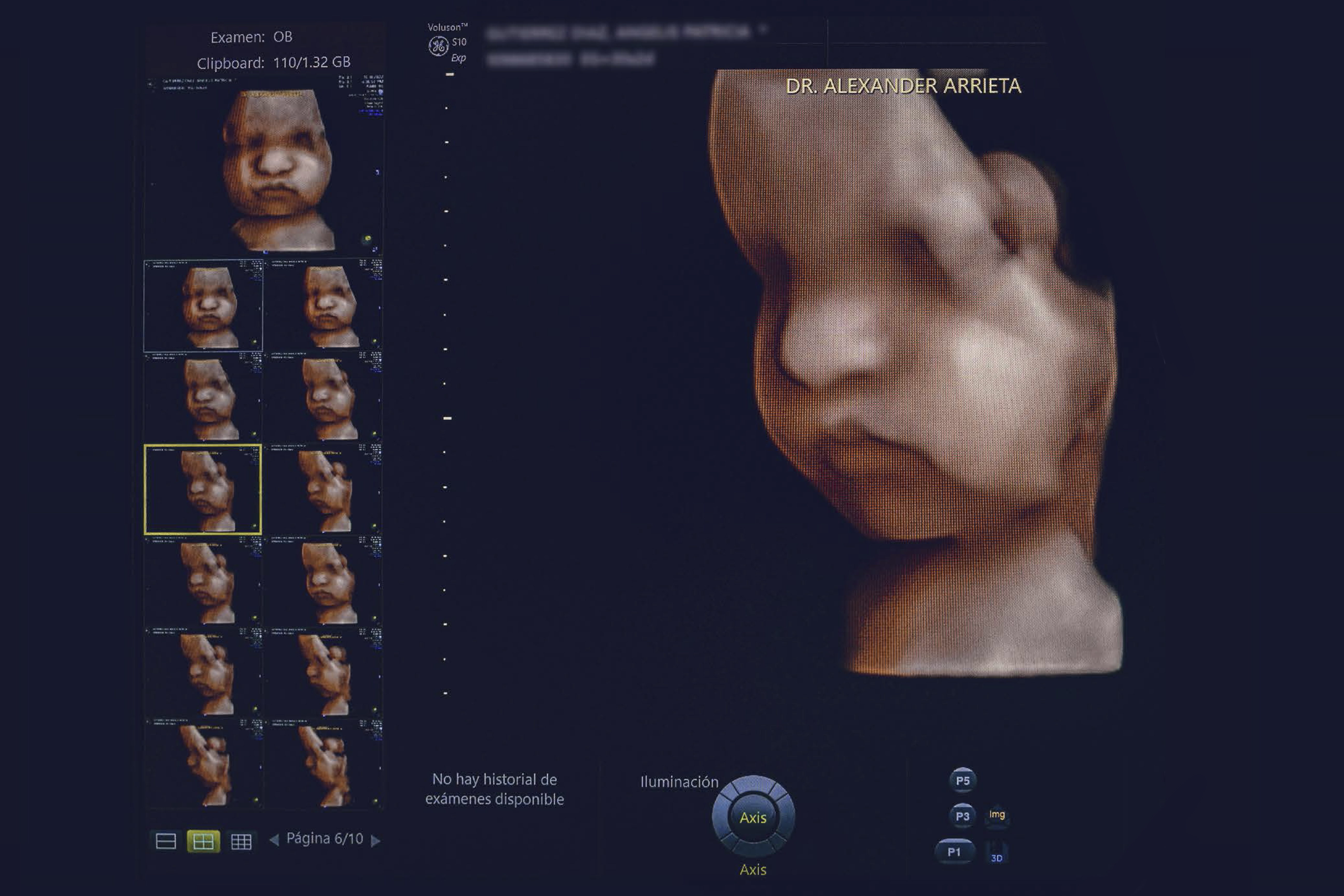
Task: Select the 2x2 grid layout icon
Action: click(204, 841)
